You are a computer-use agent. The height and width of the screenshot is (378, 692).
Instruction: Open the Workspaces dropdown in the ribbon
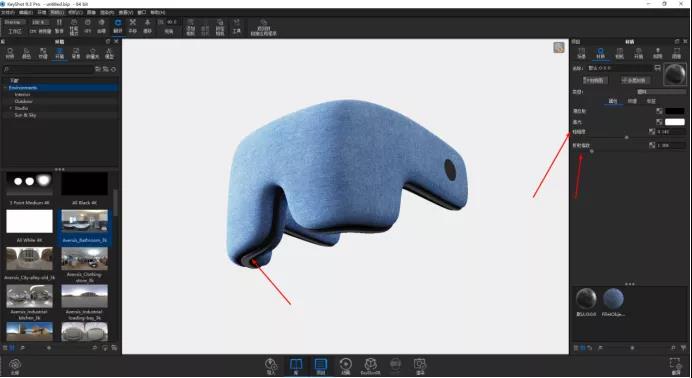15,22
